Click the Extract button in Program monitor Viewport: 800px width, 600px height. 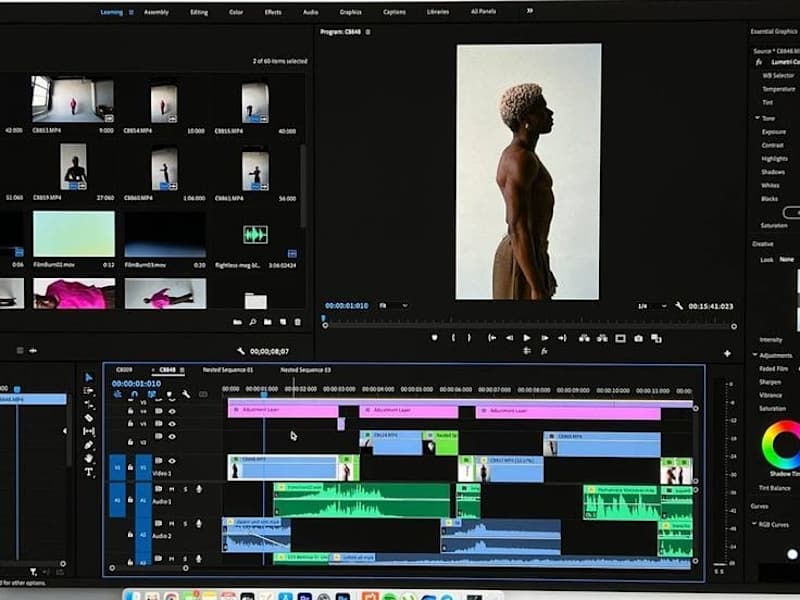coord(602,338)
